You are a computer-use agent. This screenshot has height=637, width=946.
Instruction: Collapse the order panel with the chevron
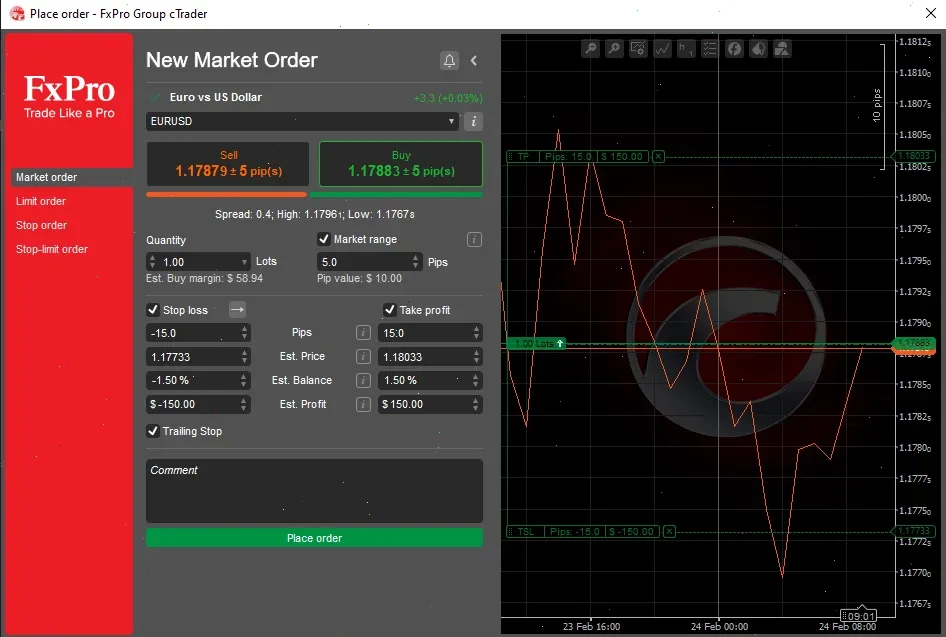coord(472,60)
